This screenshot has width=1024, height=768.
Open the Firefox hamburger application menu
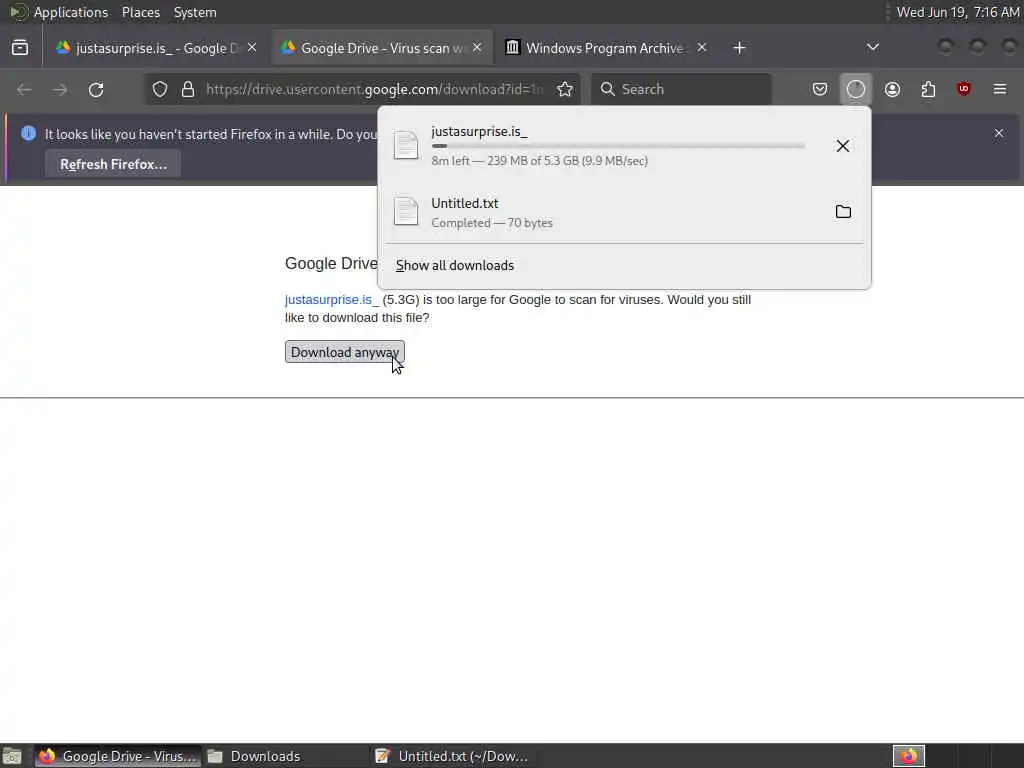pyautogui.click(x=1000, y=89)
